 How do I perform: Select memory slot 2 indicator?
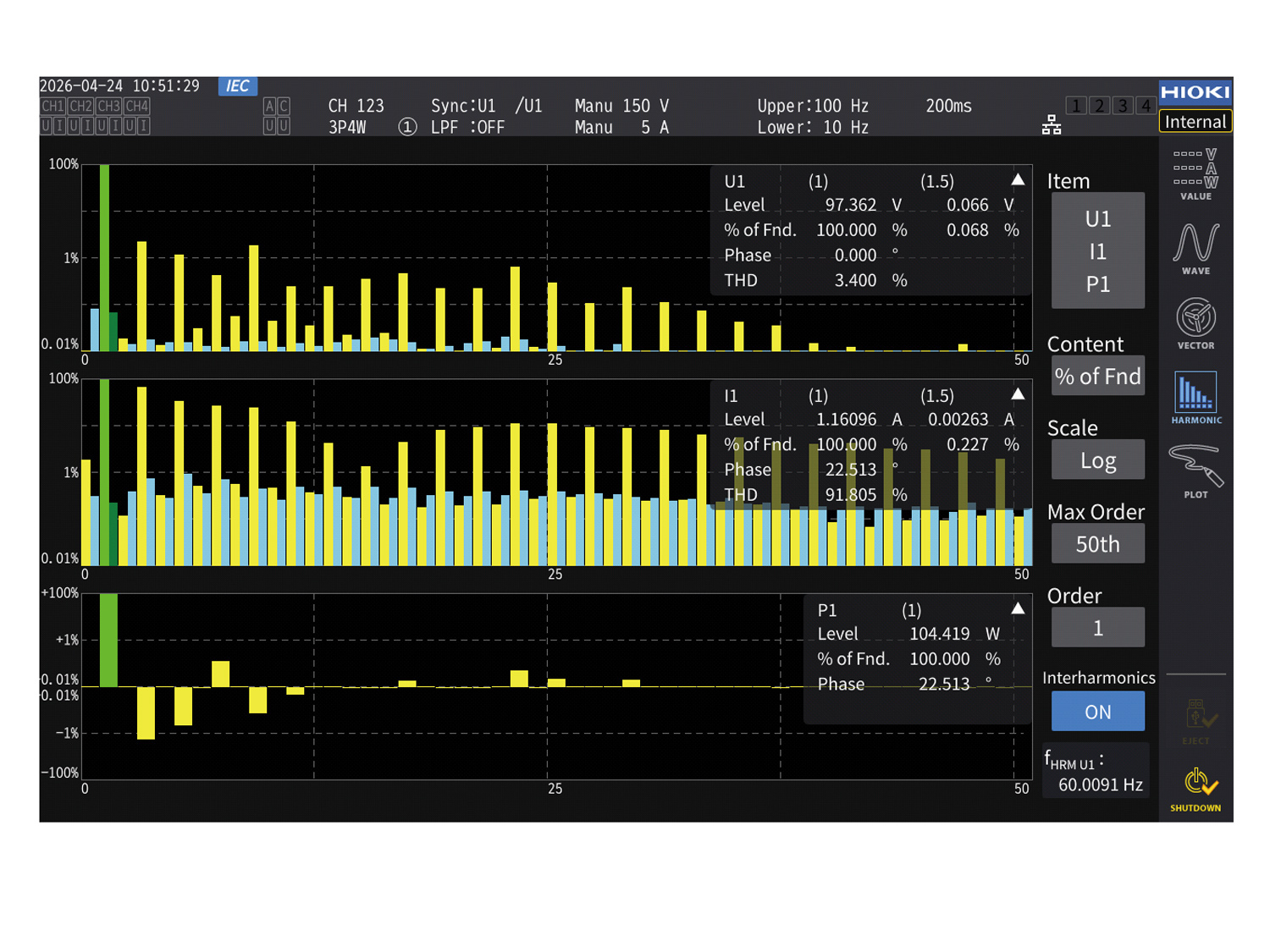point(1099,106)
